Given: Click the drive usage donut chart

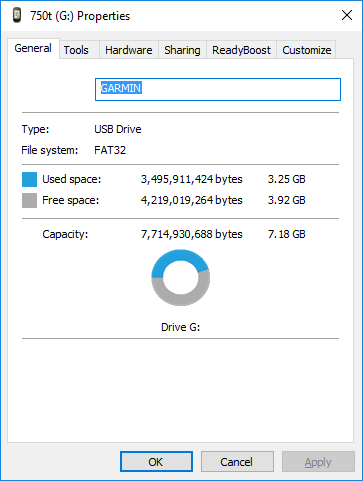Looking at the screenshot, I should pos(180,277).
